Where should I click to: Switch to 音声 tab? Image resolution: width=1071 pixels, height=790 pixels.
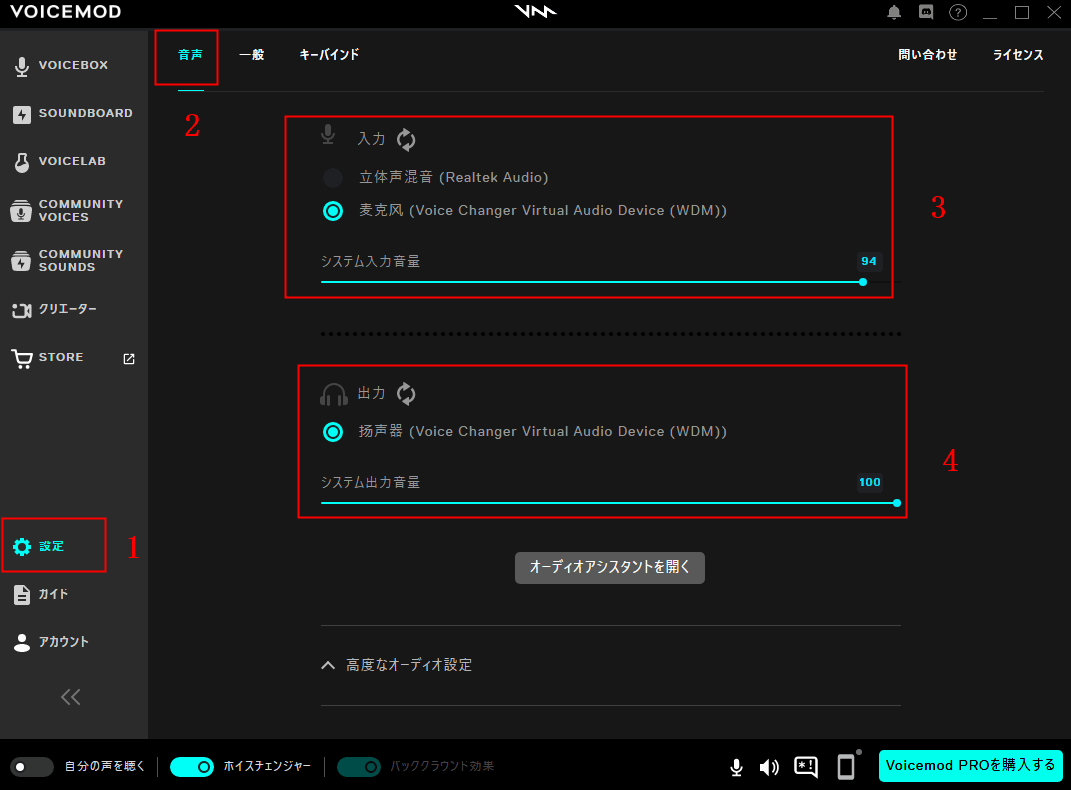pos(191,55)
